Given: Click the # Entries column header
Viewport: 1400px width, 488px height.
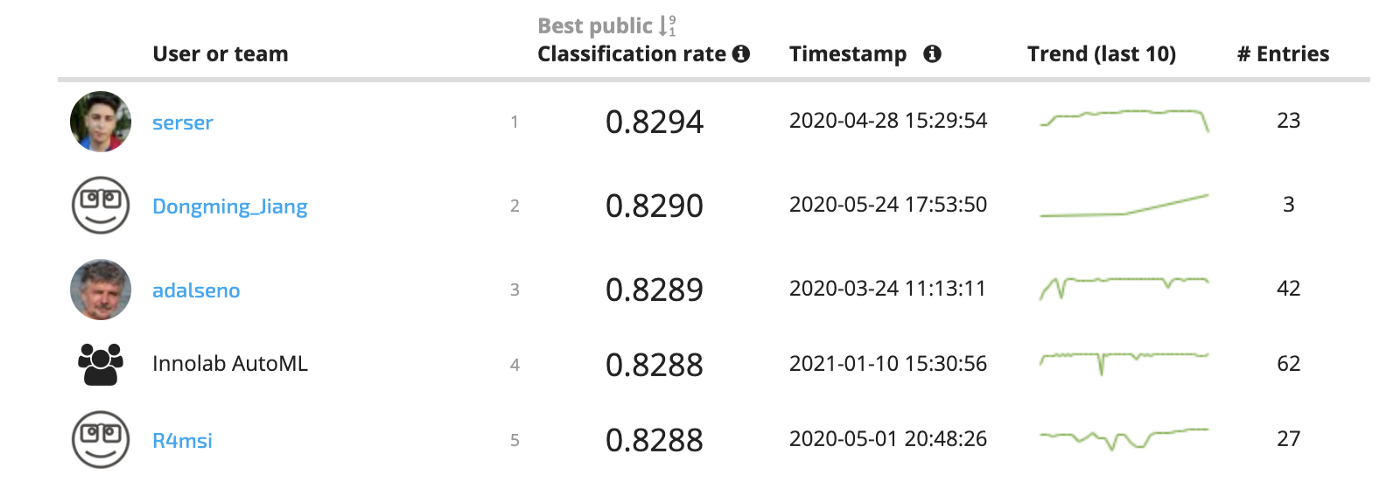Looking at the screenshot, I should (1283, 54).
